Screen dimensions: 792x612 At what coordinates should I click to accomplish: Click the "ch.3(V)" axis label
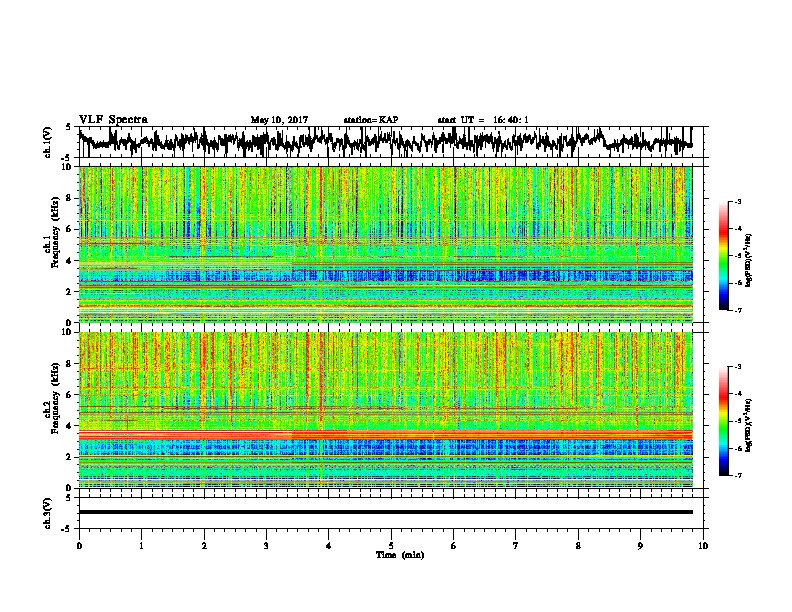48,513
